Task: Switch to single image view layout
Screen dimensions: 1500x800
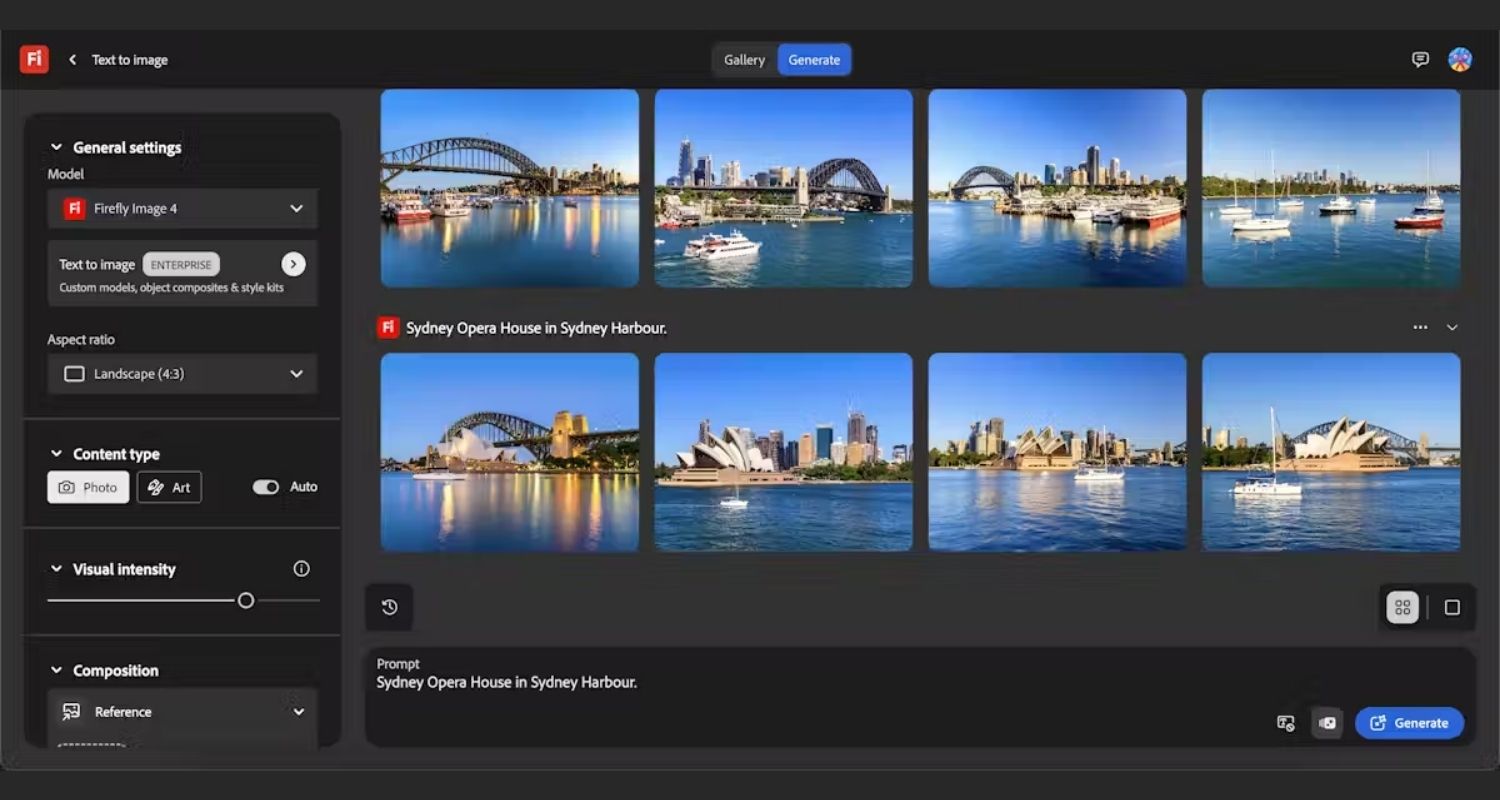Action: click(1452, 607)
